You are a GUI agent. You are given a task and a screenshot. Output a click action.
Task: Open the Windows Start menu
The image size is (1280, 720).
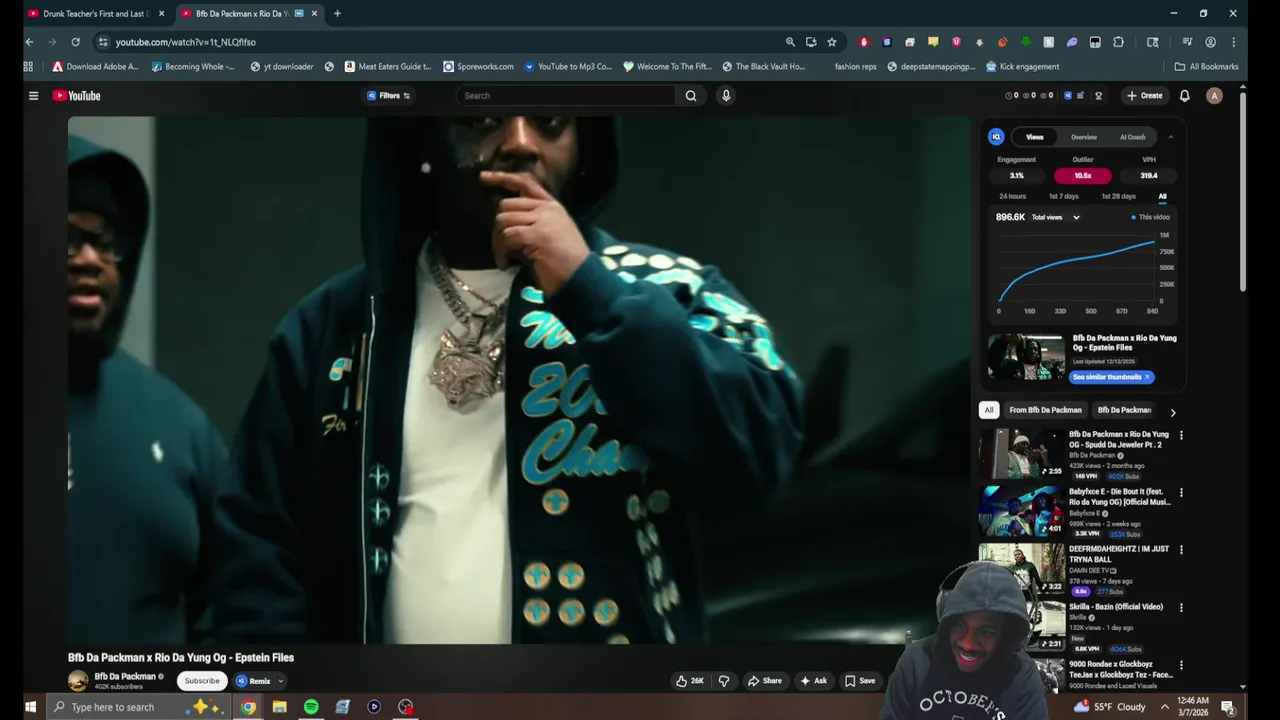coord(30,707)
